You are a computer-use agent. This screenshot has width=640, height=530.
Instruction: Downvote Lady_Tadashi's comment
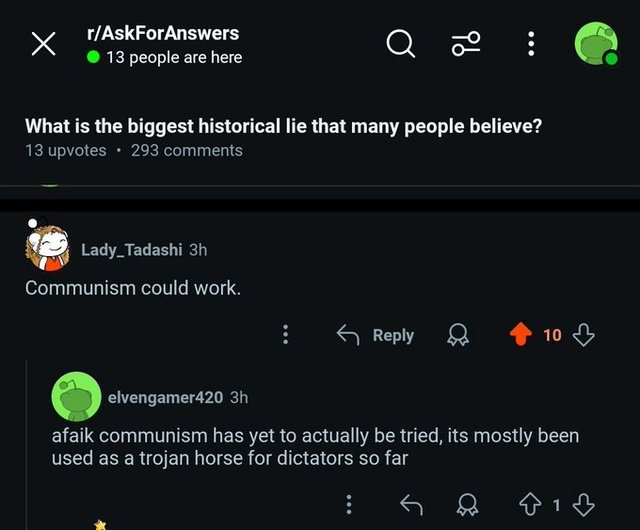coord(584,335)
